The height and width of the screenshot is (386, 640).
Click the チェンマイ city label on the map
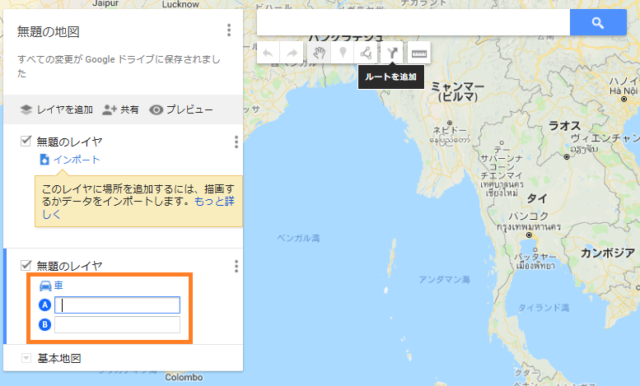(501, 175)
